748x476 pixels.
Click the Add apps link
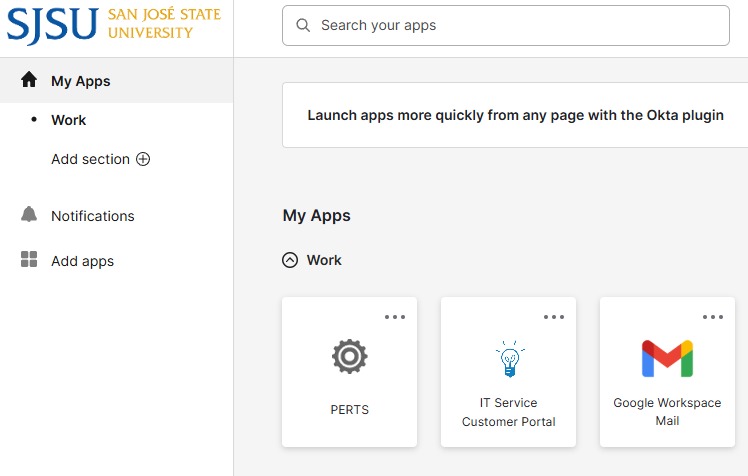point(82,261)
